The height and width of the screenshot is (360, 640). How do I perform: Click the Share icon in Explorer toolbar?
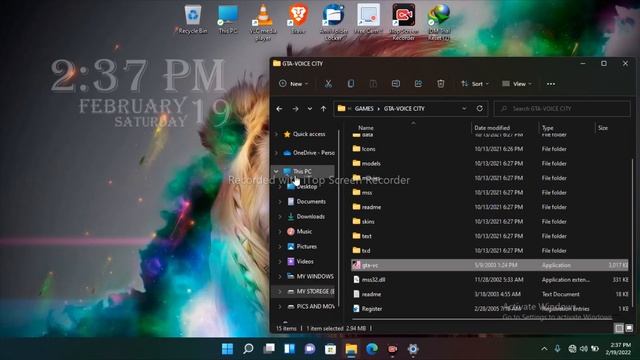[418, 84]
